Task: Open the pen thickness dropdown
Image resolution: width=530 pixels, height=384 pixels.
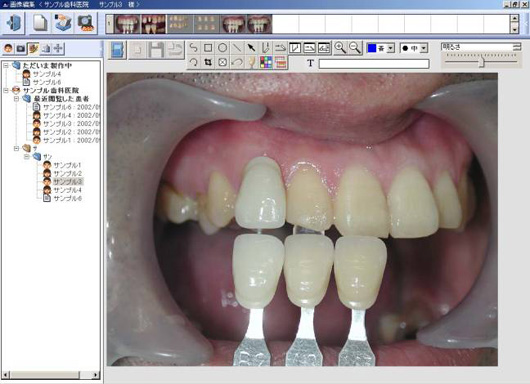Action: point(424,48)
